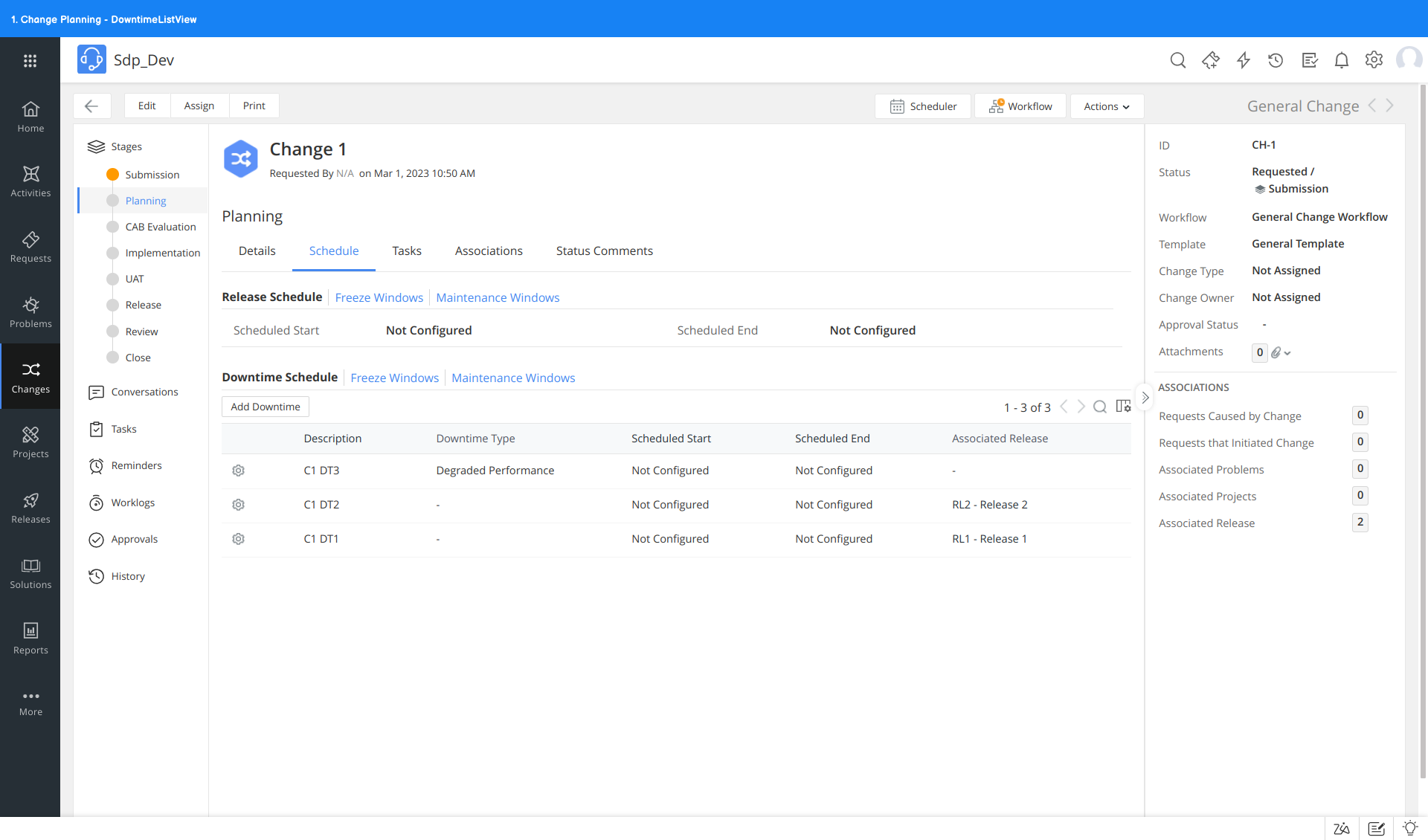1428x840 pixels.
Task: Open Reports module in sidebar
Action: (30, 639)
